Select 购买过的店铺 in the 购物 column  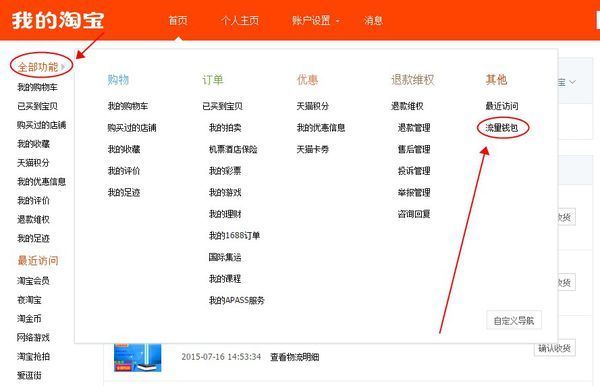click(132, 128)
